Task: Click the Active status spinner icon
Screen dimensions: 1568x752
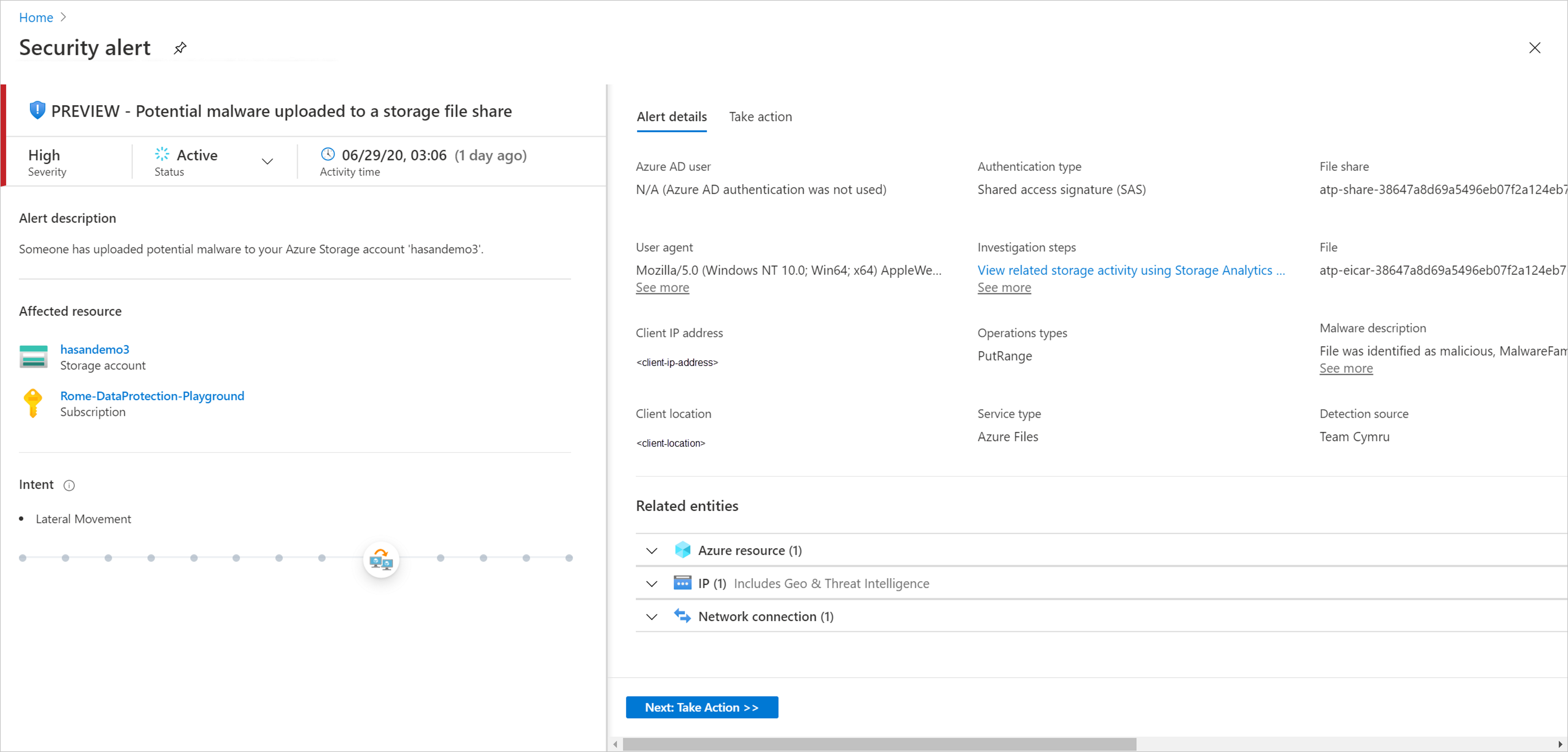Action: tap(162, 154)
